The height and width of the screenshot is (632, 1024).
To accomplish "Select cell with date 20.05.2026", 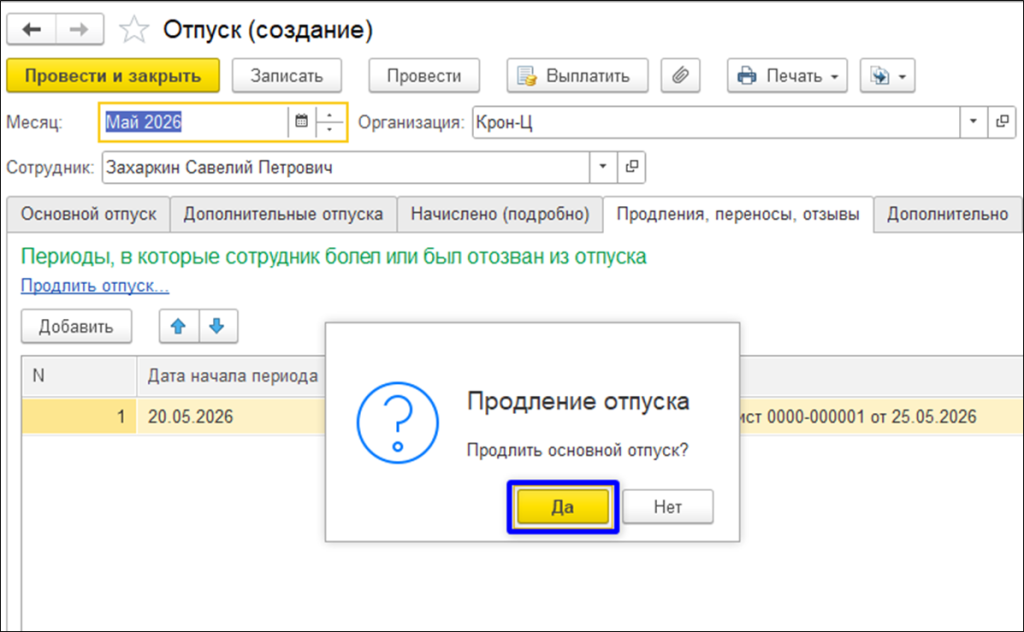I will pos(231,417).
